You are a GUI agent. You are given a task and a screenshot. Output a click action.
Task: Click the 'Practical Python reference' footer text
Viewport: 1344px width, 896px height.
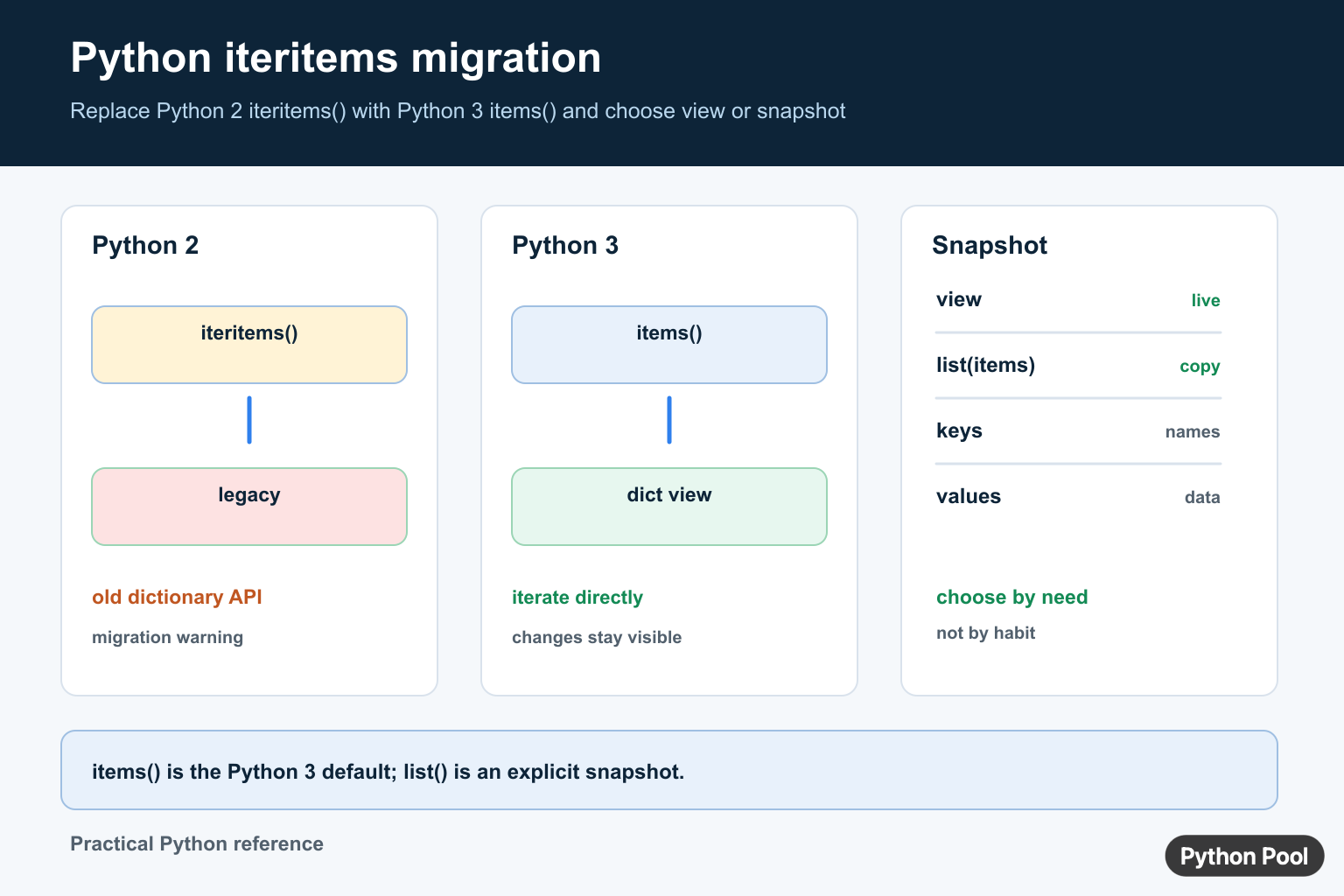(x=197, y=843)
